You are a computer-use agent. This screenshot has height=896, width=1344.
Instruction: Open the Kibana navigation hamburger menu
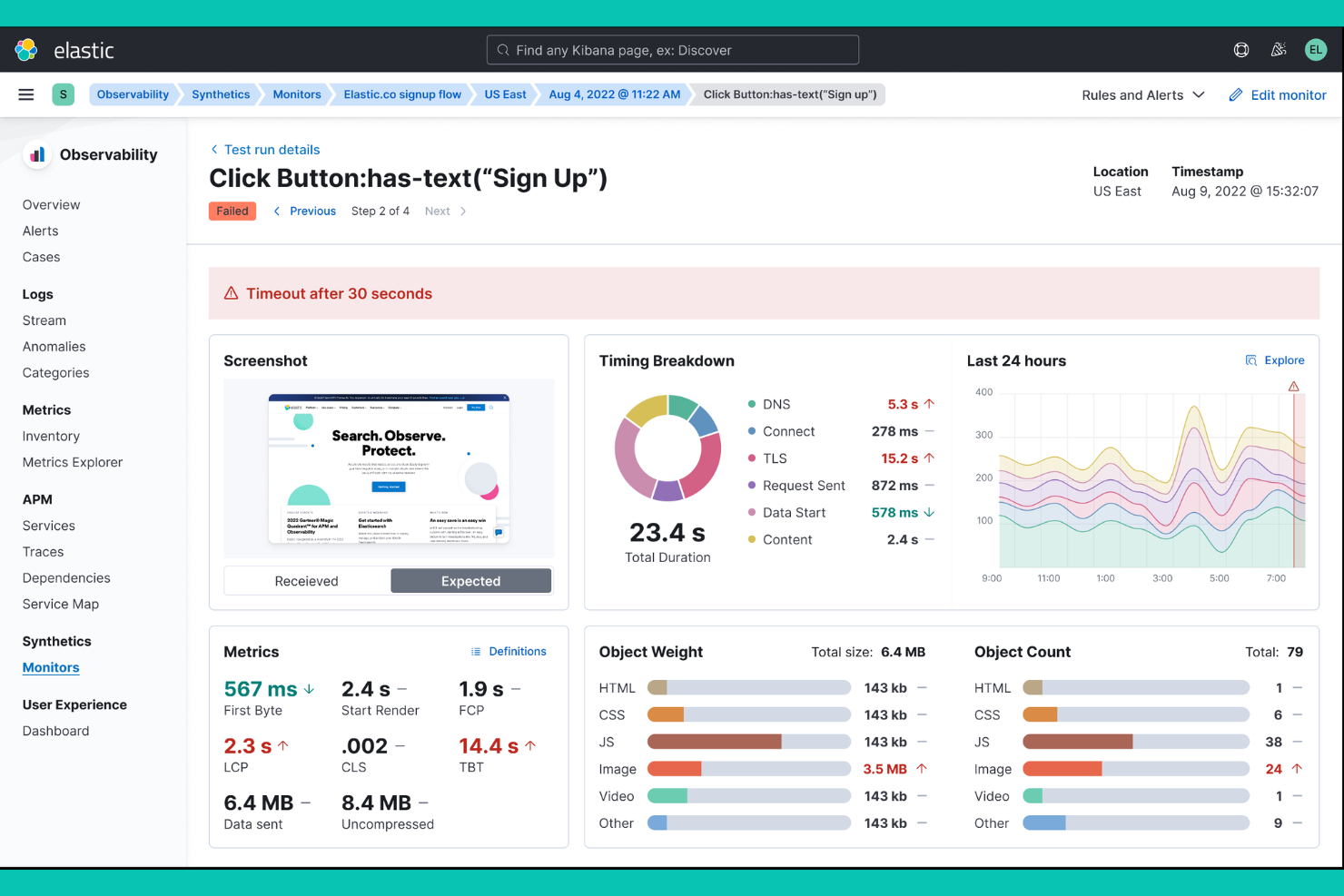coord(25,94)
